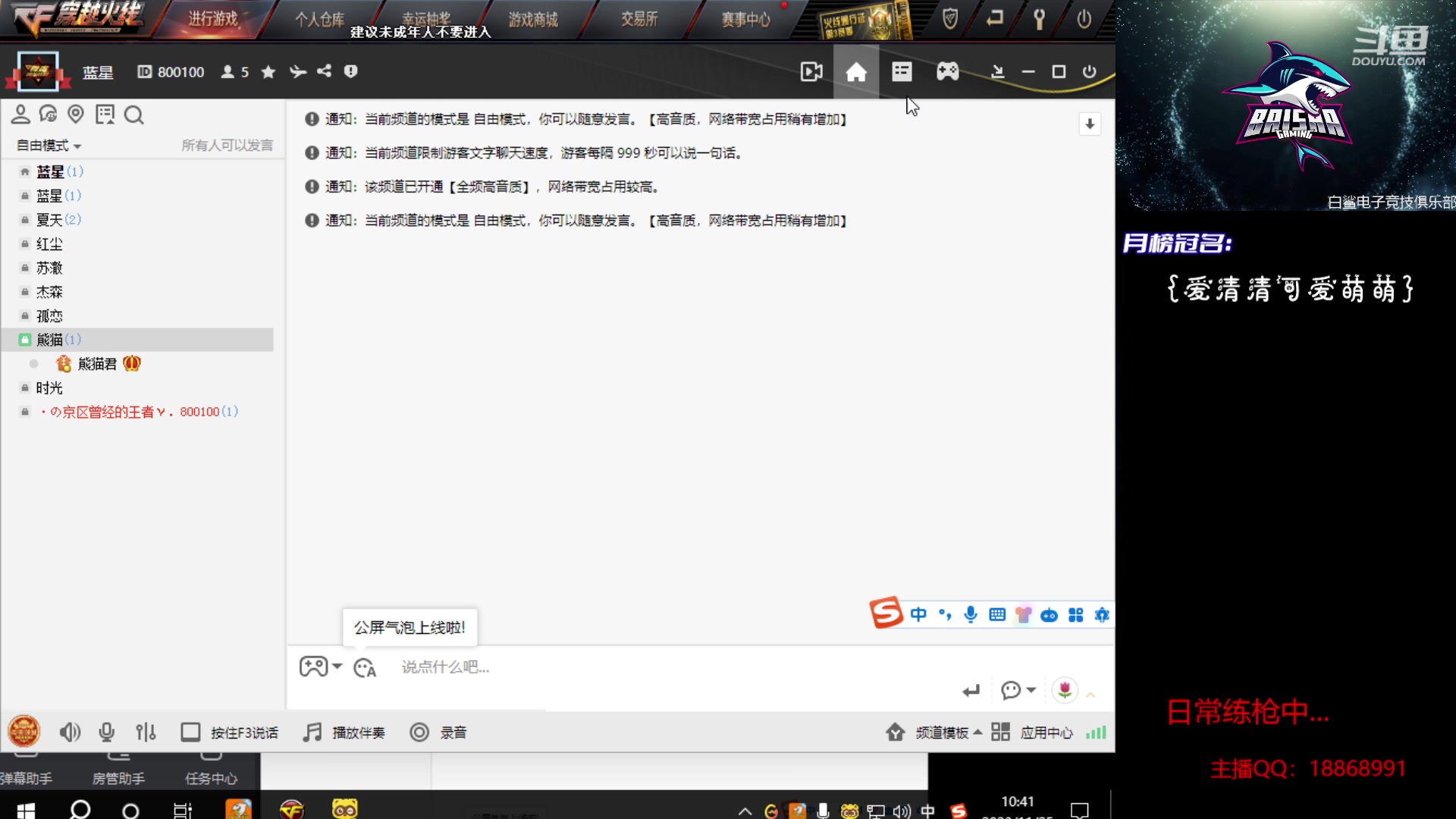The image size is (1456, 819).
Task: Open the chat bubble options dropdown
Action: 1018,690
